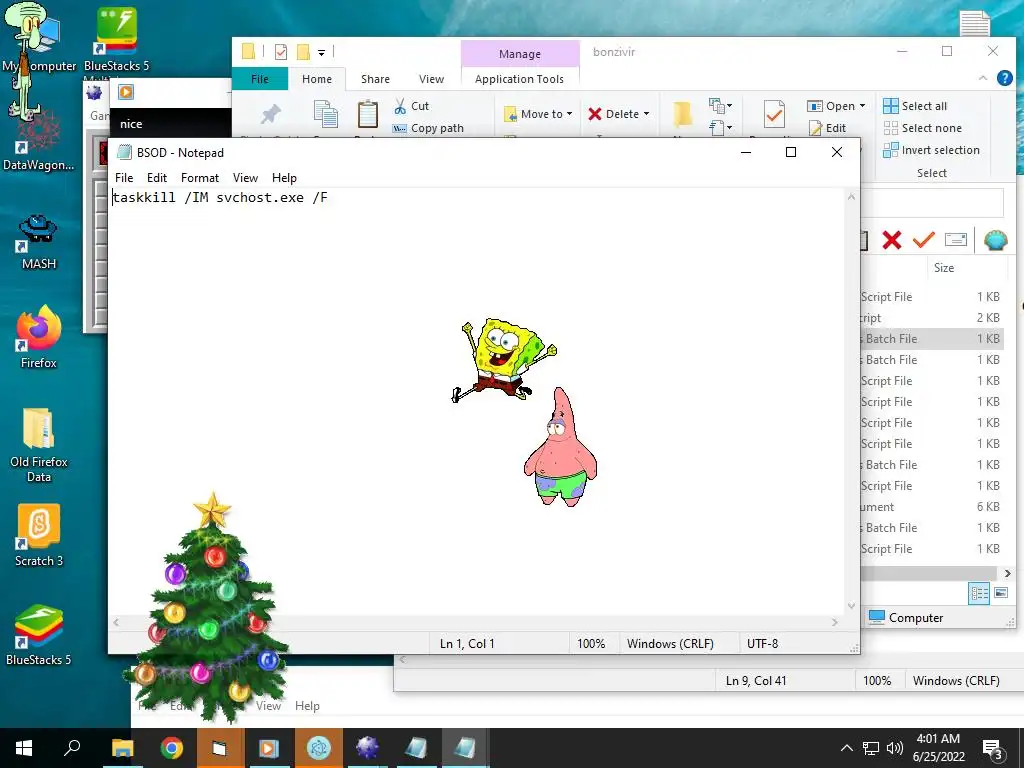
Task: Click the taskbar search magnifier
Action: click(x=72, y=748)
